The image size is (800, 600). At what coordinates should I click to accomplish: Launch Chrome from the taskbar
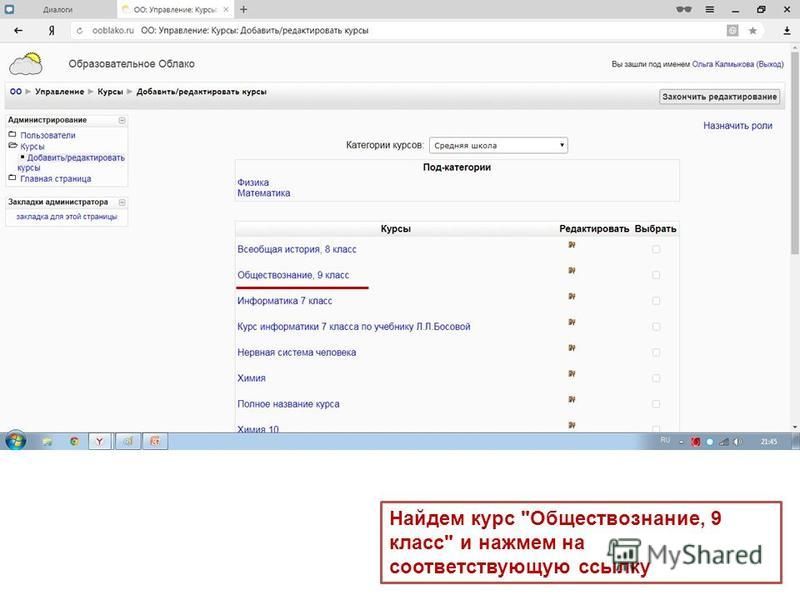(74, 441)
